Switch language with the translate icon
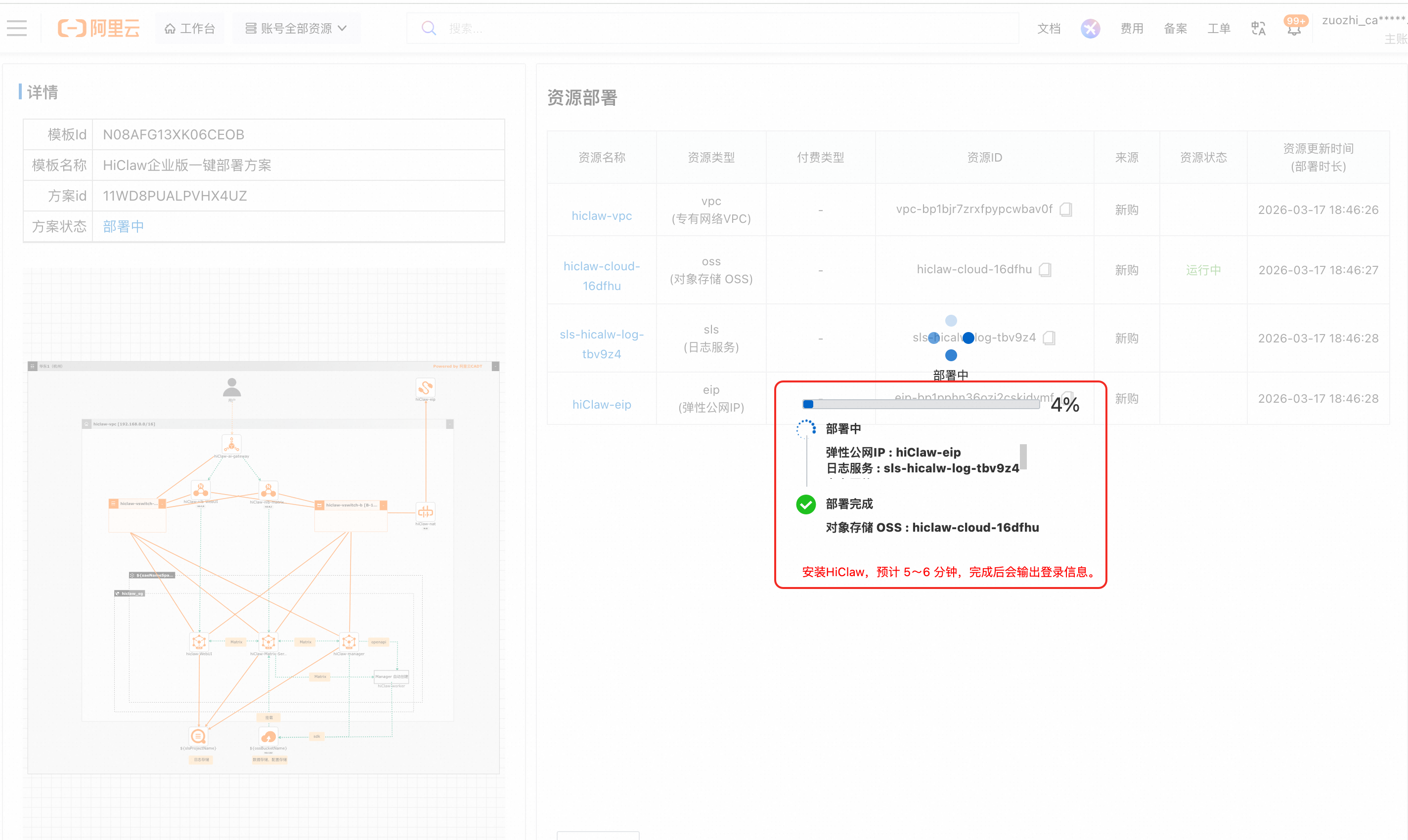This screenshot has height=840, width=1408. 1258,28
